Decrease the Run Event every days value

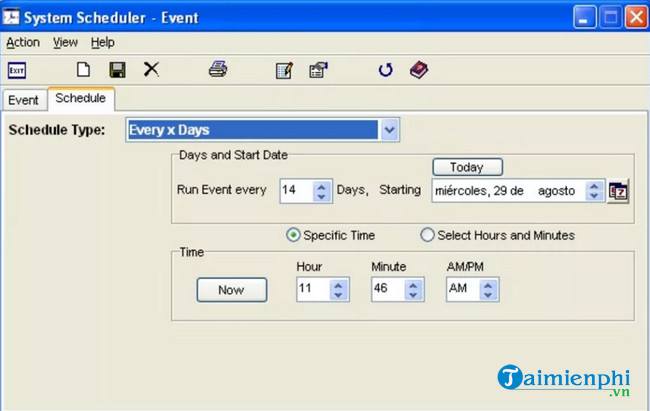322,196
